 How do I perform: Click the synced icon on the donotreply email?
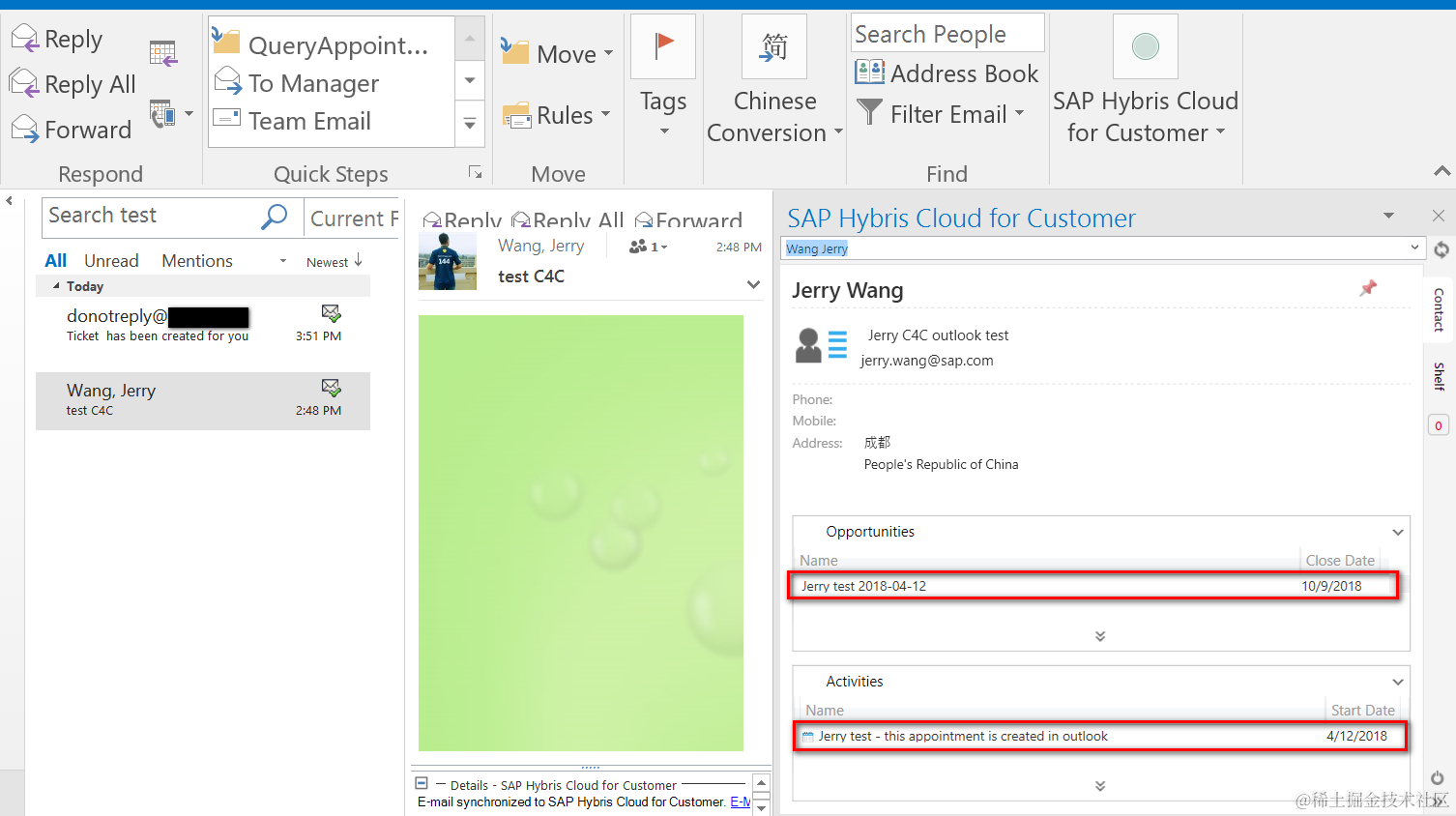click(x=331, y=313)
